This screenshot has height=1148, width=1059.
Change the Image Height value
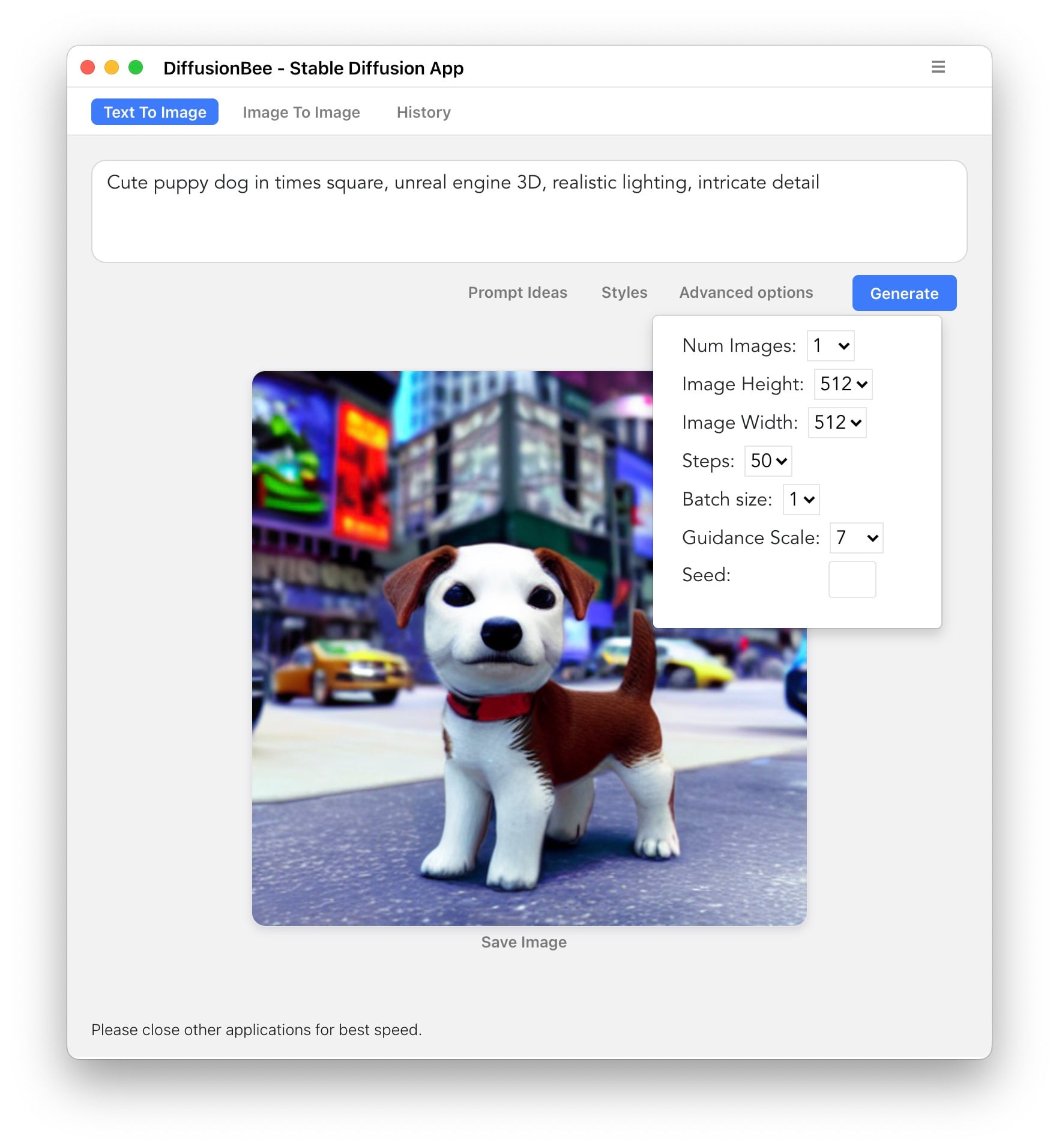(842, 384)
